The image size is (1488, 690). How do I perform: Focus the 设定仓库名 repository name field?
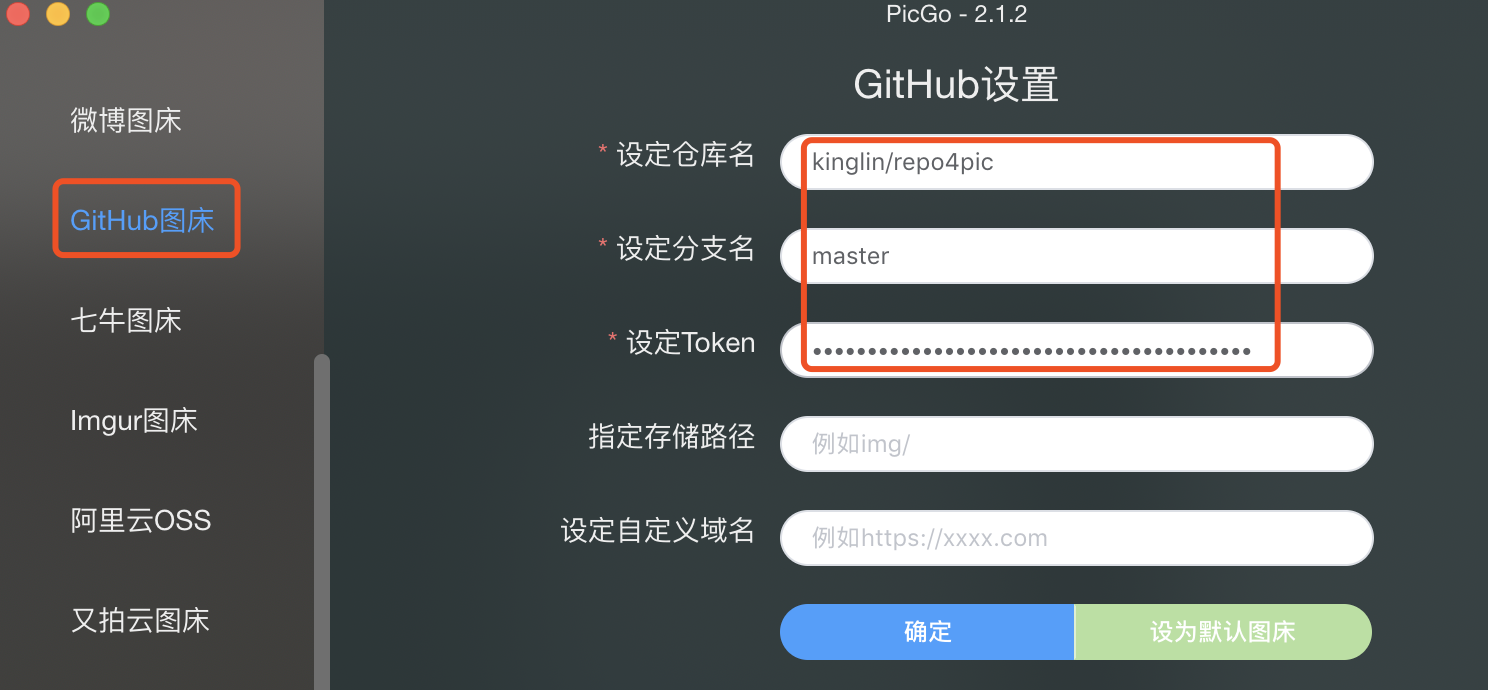pyautogui.click(x=1077, y=162)
